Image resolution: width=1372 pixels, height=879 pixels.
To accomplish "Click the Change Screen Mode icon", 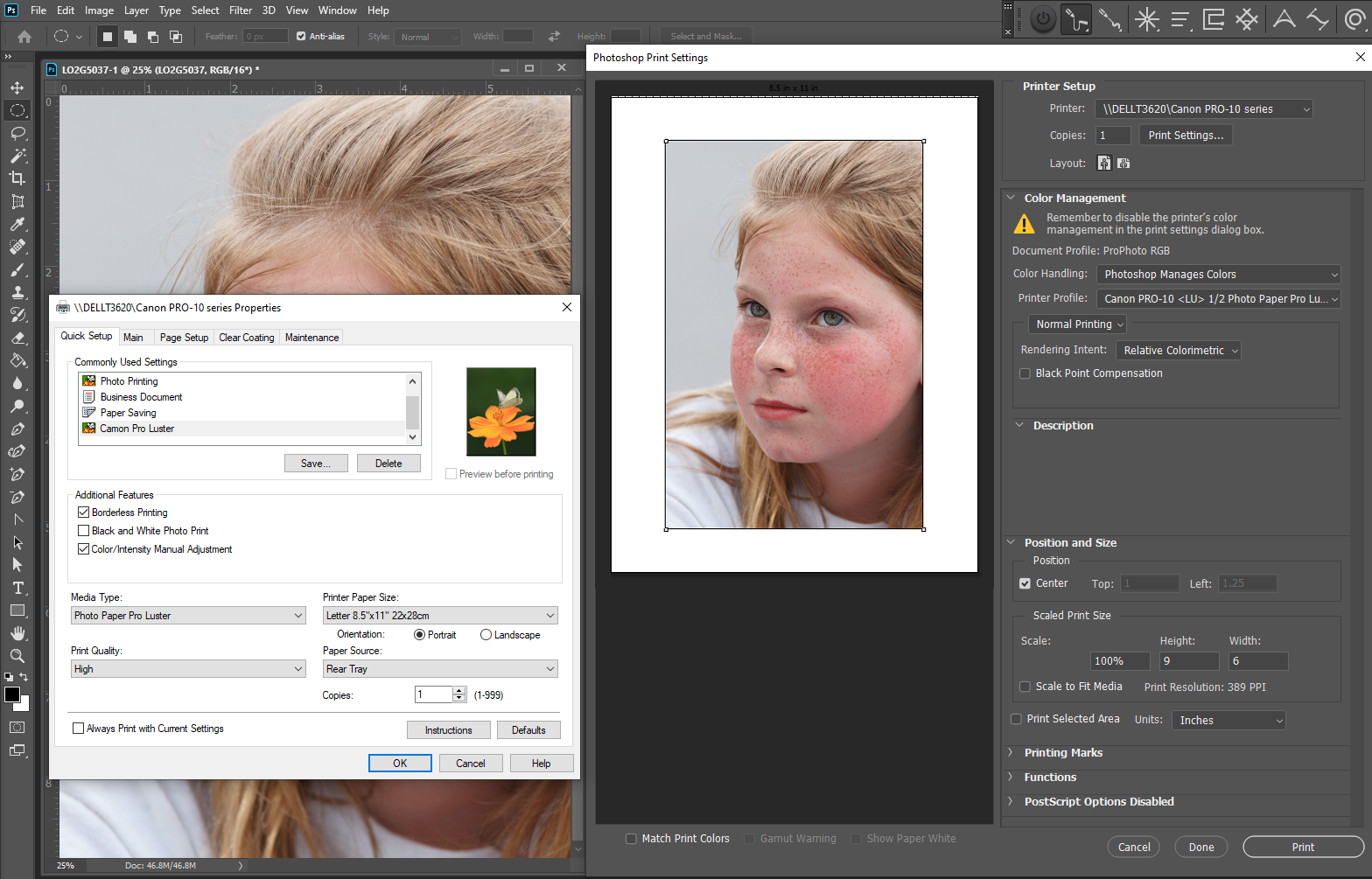I will point(17,750).
